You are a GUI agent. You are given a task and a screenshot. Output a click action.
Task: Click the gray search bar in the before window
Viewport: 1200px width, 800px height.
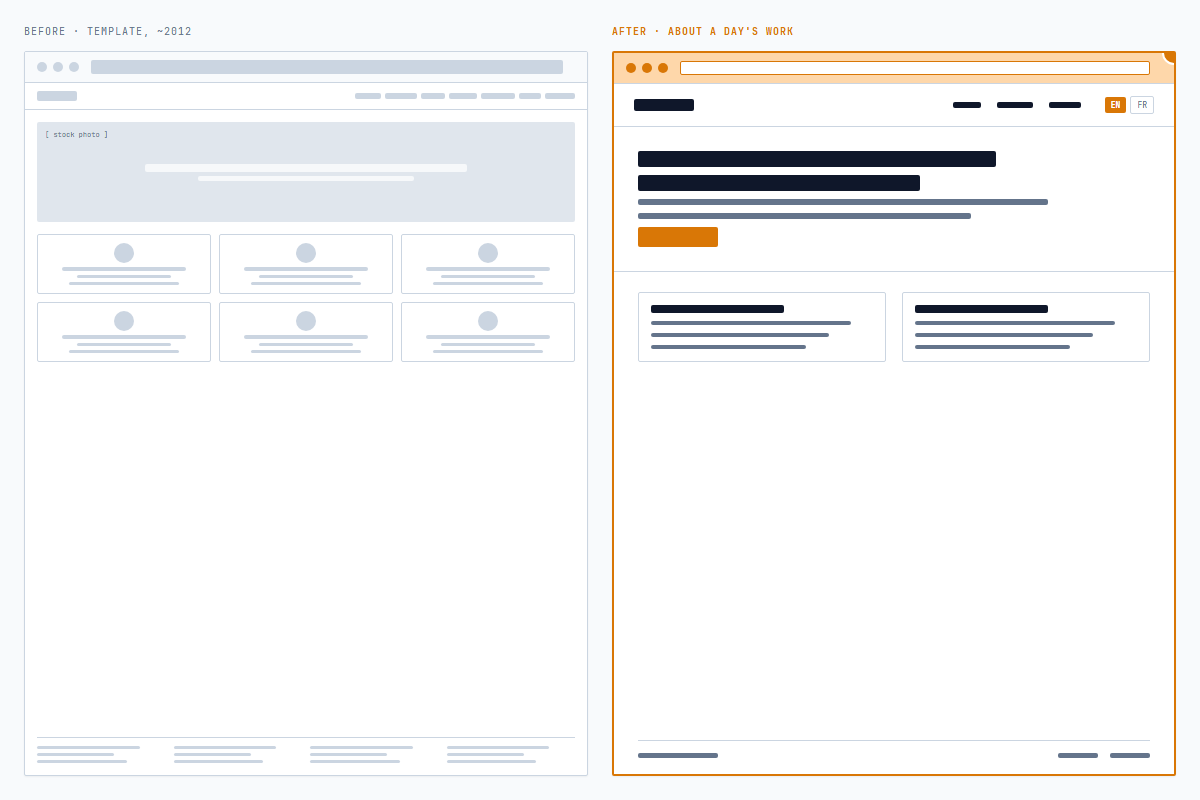coord(327,66)
